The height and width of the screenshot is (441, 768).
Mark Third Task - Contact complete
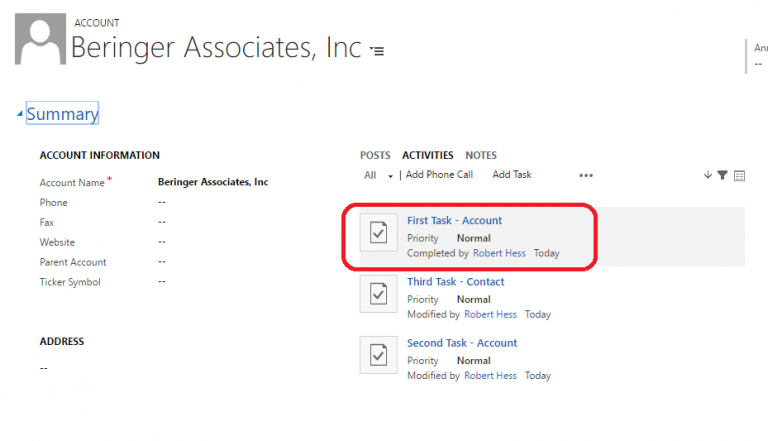click(379, 294)
